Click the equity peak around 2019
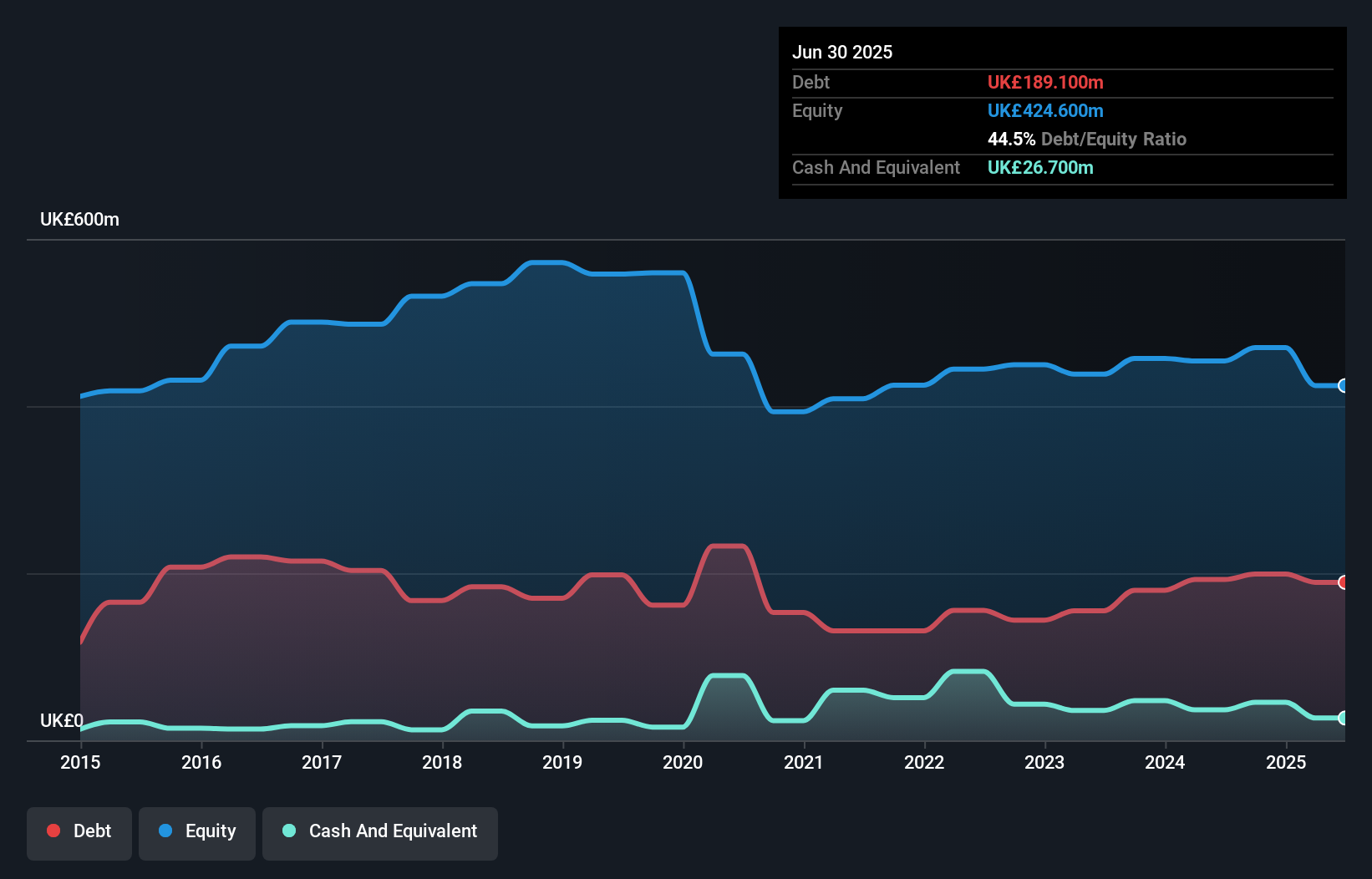This screenshot has height=879, width=1372. pyautogui.click(x=547, y=262)
